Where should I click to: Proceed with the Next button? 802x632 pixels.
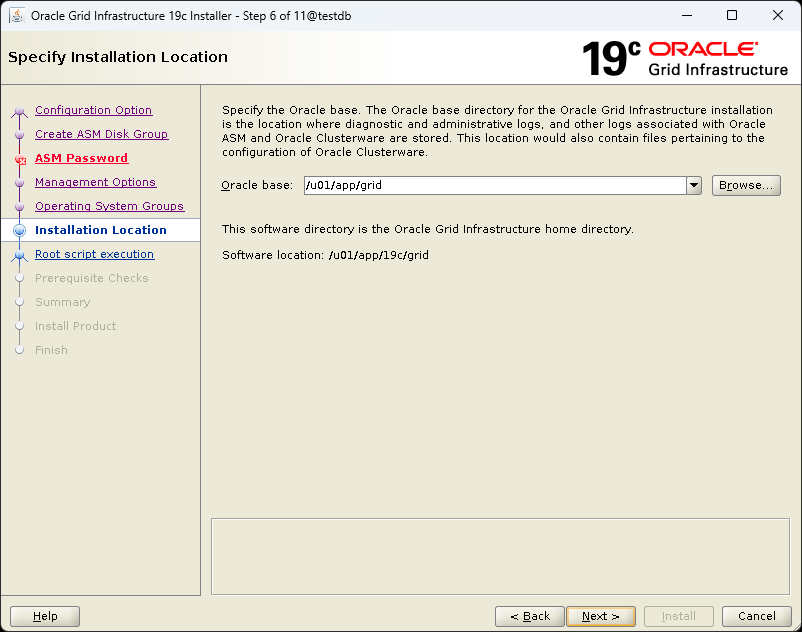coord(601,616)
